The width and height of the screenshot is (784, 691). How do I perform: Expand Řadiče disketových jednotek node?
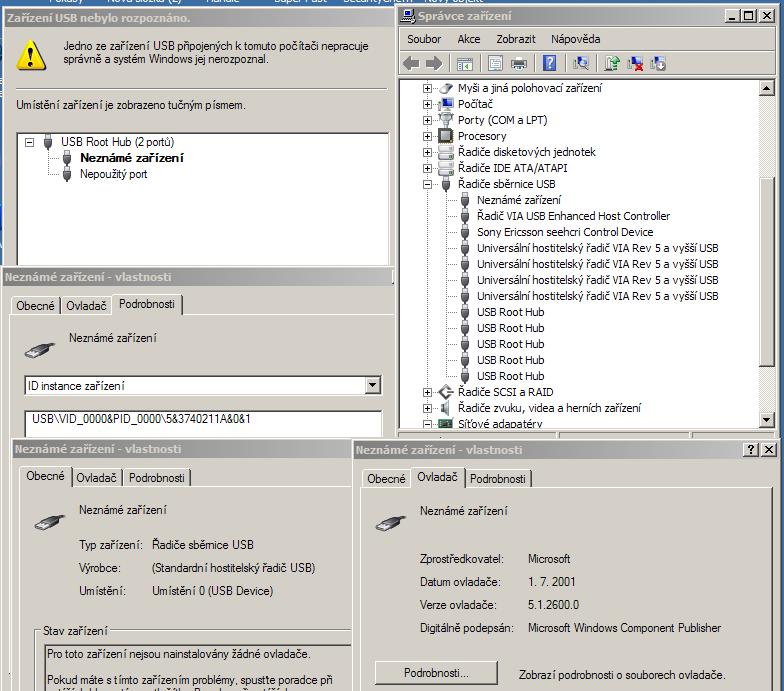427,152
